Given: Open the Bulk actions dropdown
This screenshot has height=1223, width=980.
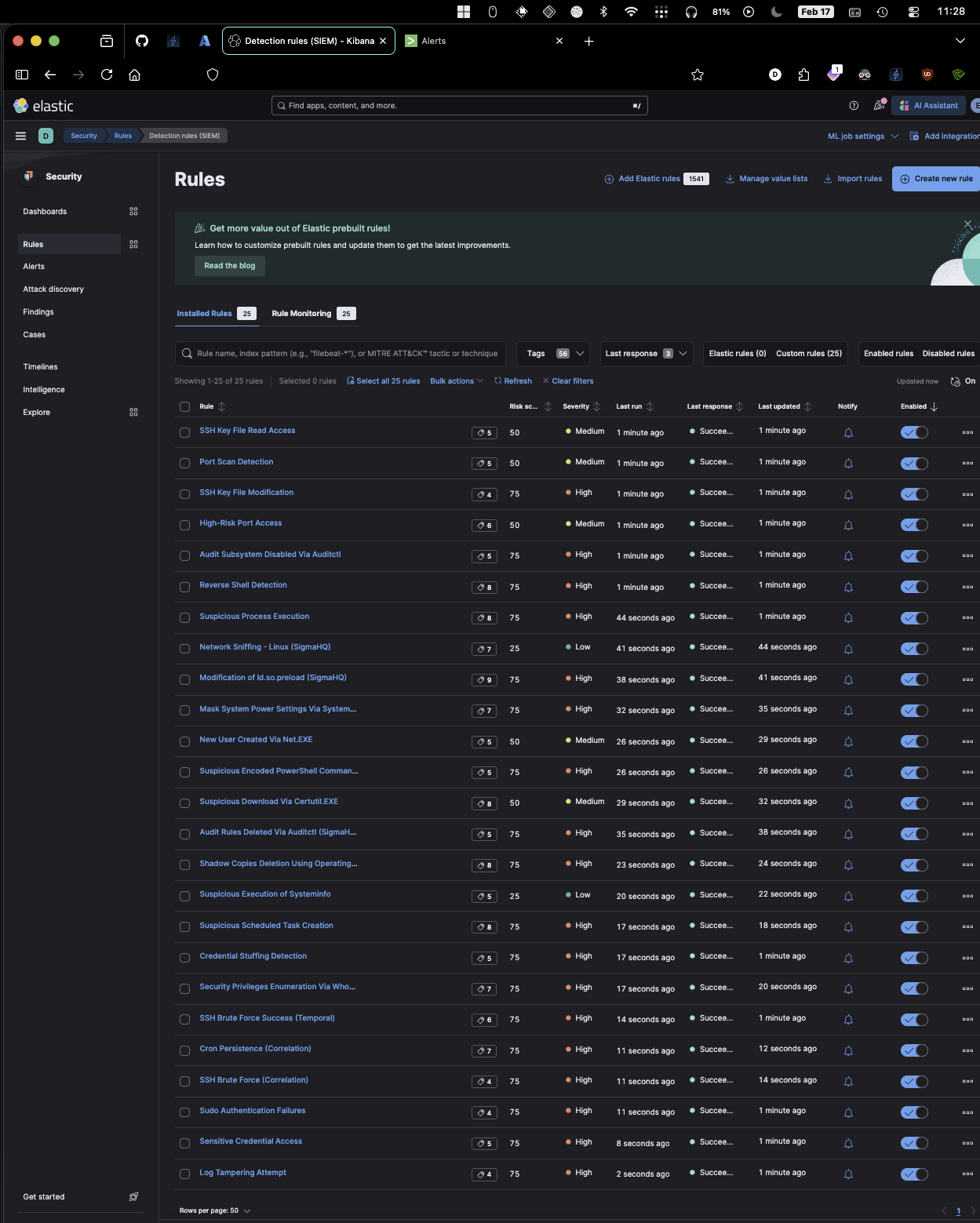Looking at the screenshot, I should 457,381.
